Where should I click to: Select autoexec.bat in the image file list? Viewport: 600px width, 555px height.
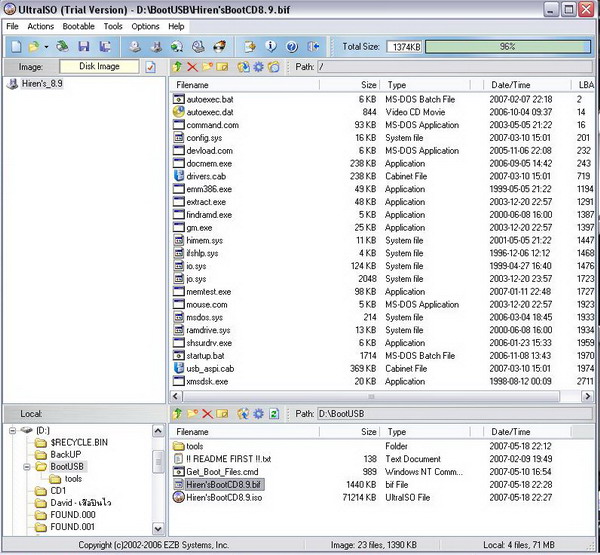coord(210,100)
